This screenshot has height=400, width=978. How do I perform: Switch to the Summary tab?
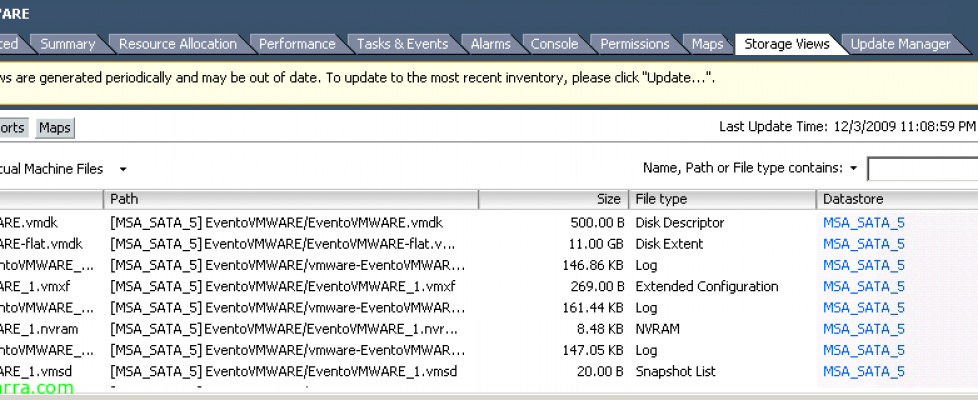pos(67,44)
